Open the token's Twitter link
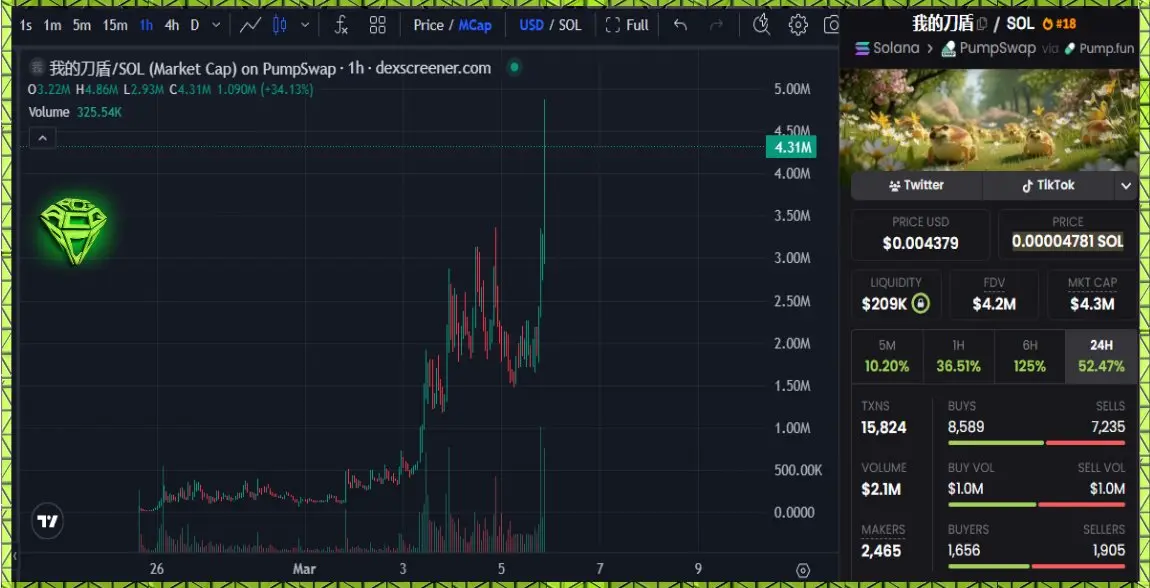Image resolution: width=1150 pixels, height=588 pixels. pos(916,185)
